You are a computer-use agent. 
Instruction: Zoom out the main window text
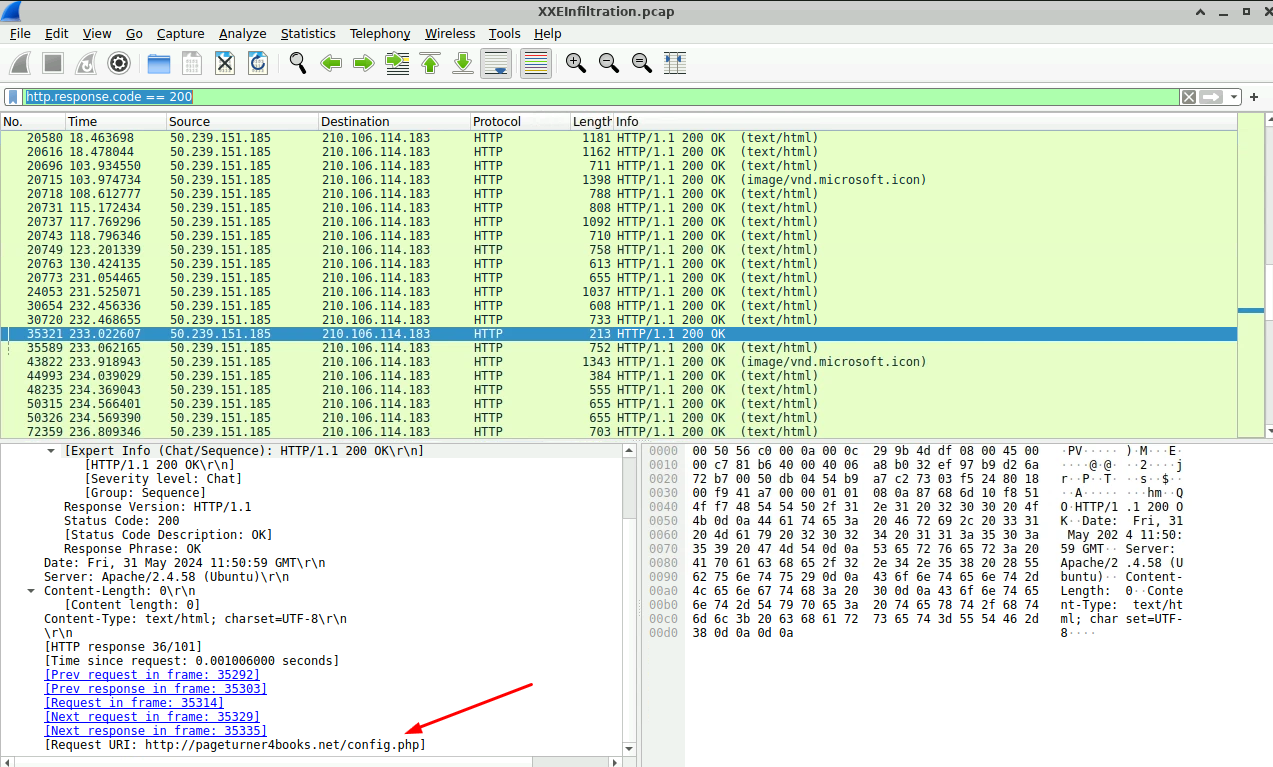click(x=608, y=63)
